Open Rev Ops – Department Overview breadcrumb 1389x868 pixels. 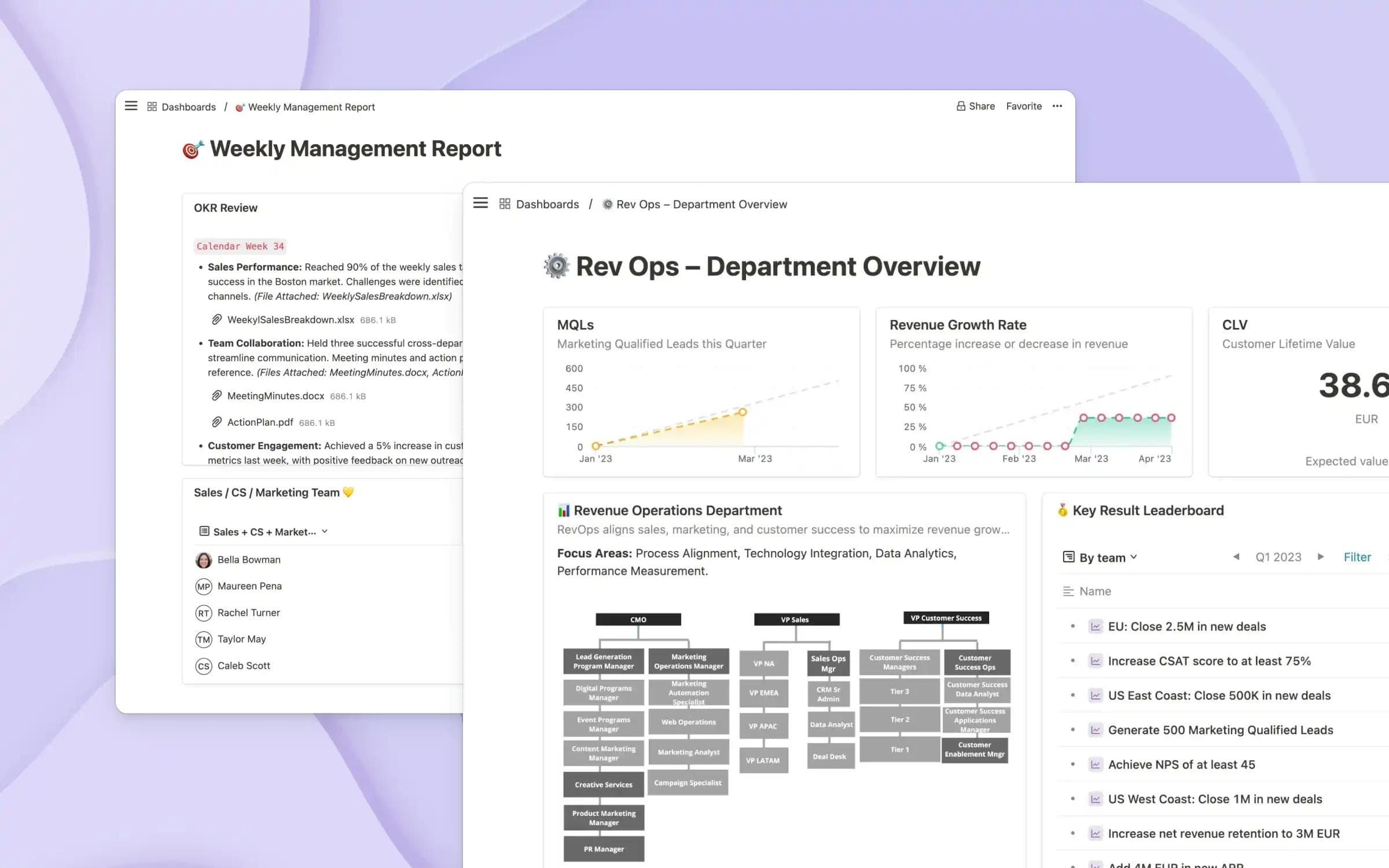click(701, 204)
